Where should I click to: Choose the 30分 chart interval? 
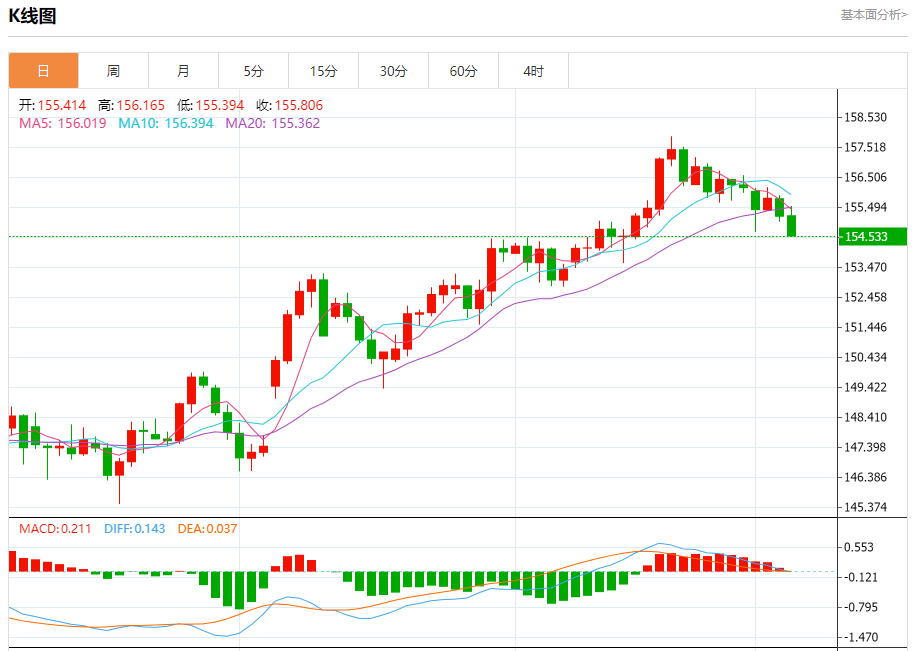click(x=394, y=71)
